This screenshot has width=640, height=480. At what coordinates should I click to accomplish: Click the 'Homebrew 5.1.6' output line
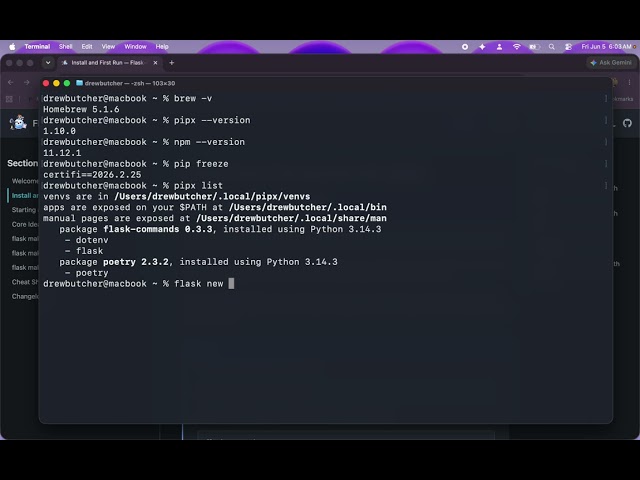coord(81,109)
